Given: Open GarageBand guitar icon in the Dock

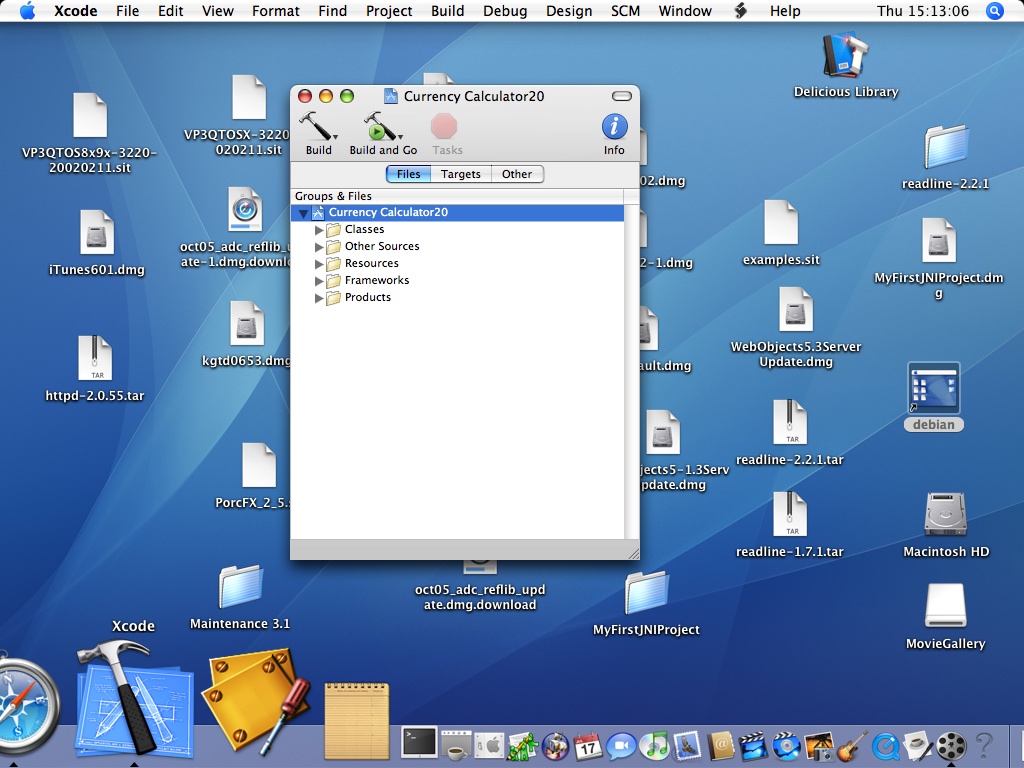Looking at the screenshot, I should (852, 745).
